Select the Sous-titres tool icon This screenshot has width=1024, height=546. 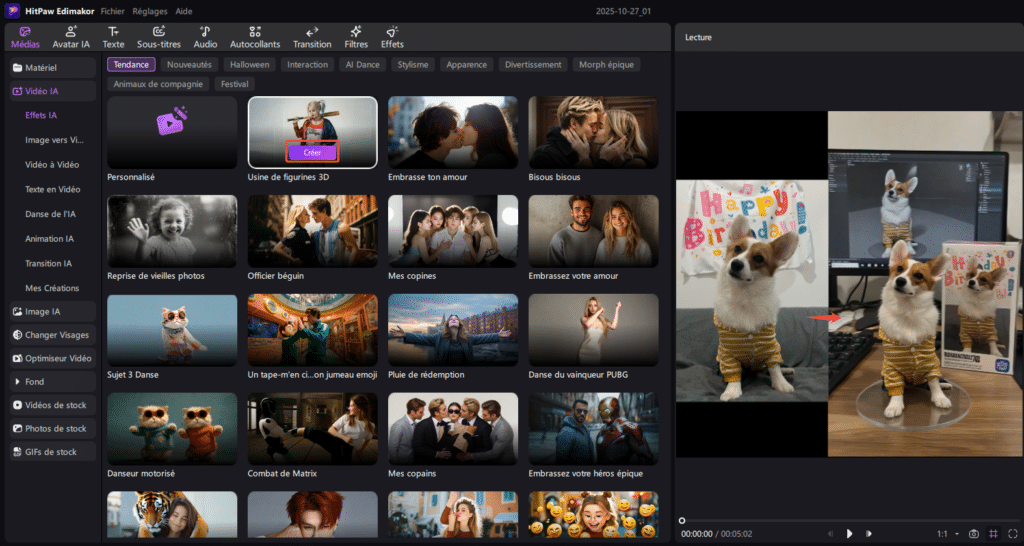point(158,32)
